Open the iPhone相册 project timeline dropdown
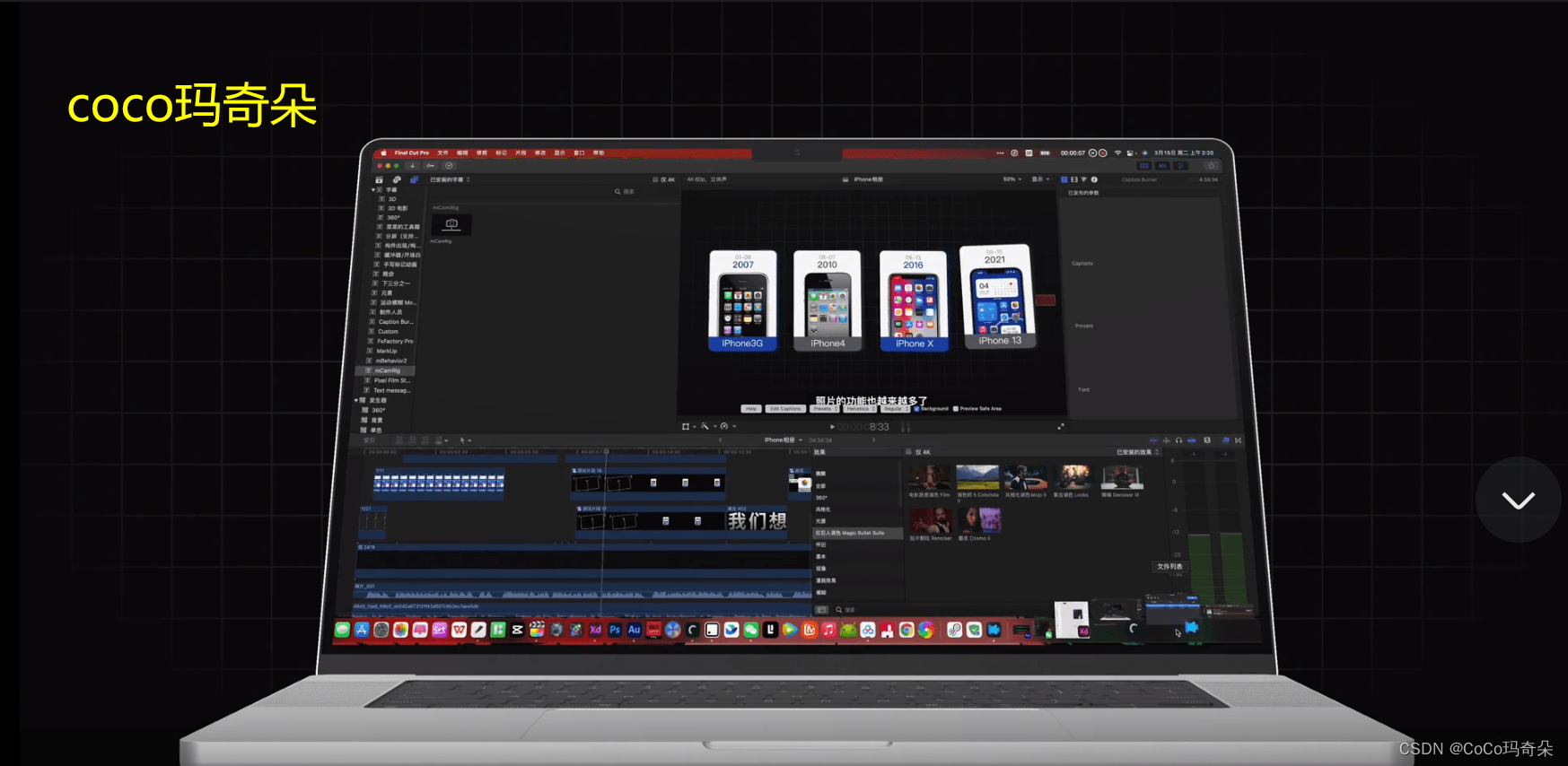The height and width of the screenshot is (766, 1568). (x=783, y=440)
